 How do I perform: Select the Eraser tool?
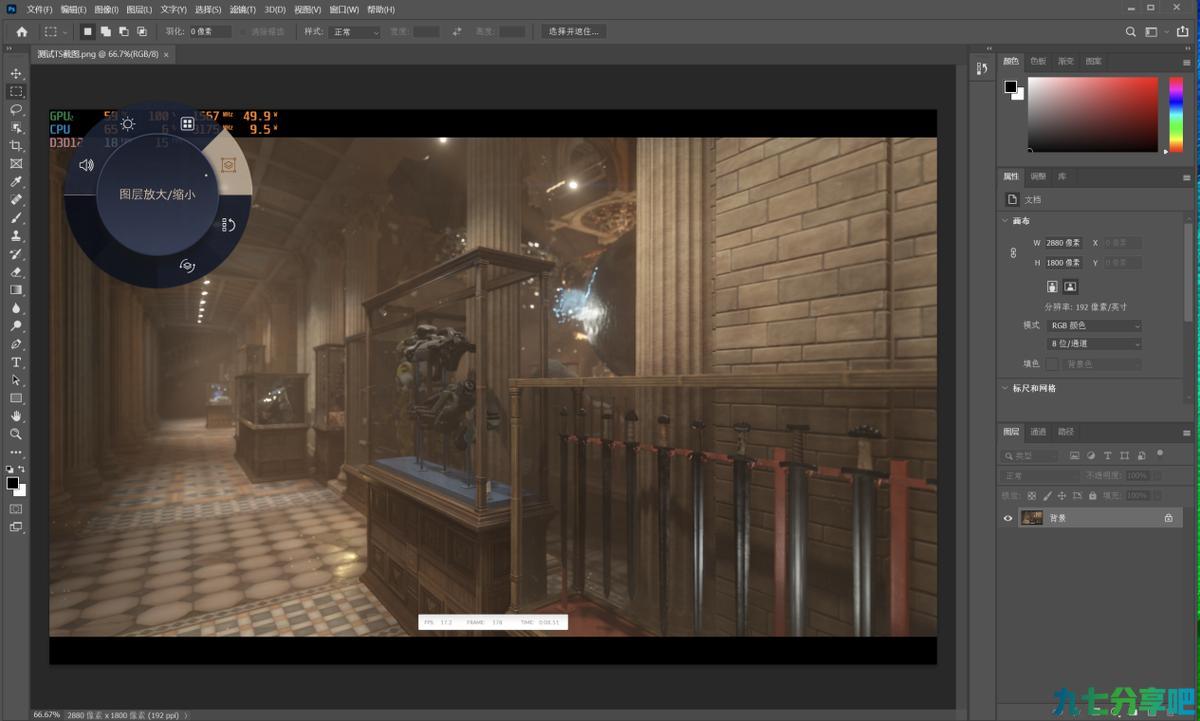tap(16, 272)
